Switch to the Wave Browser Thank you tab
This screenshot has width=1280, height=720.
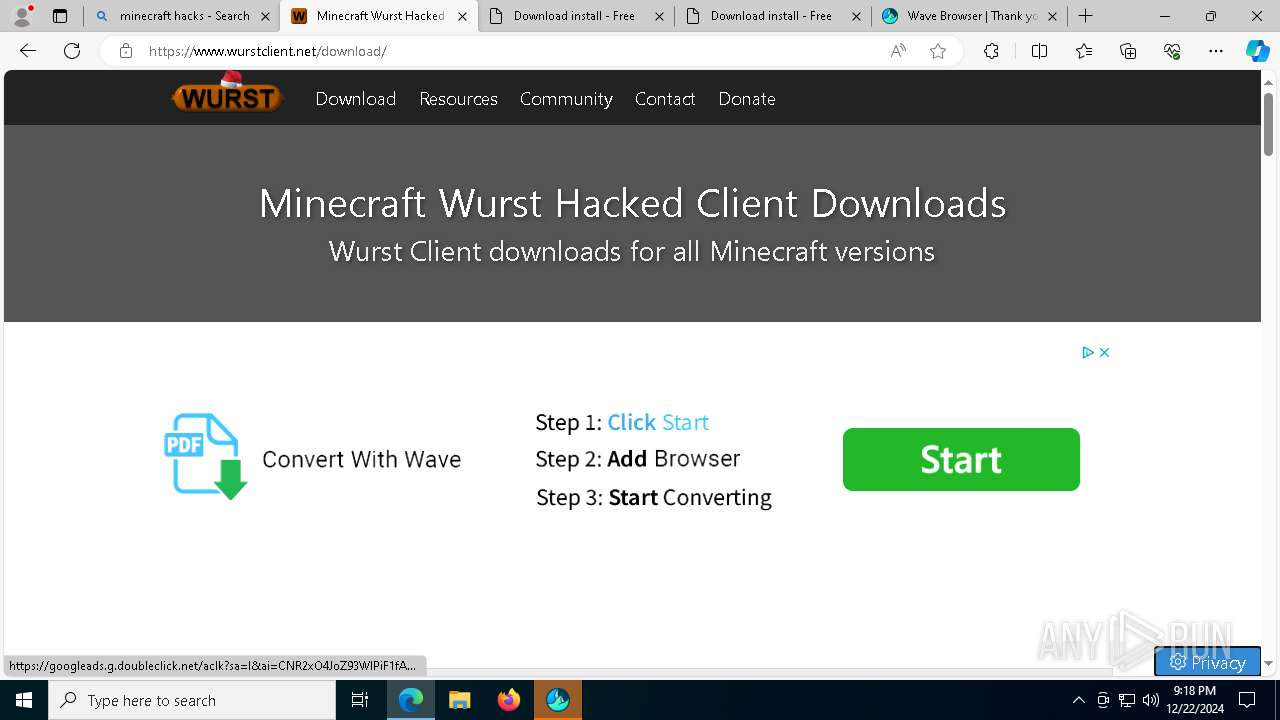click(969, 16)
